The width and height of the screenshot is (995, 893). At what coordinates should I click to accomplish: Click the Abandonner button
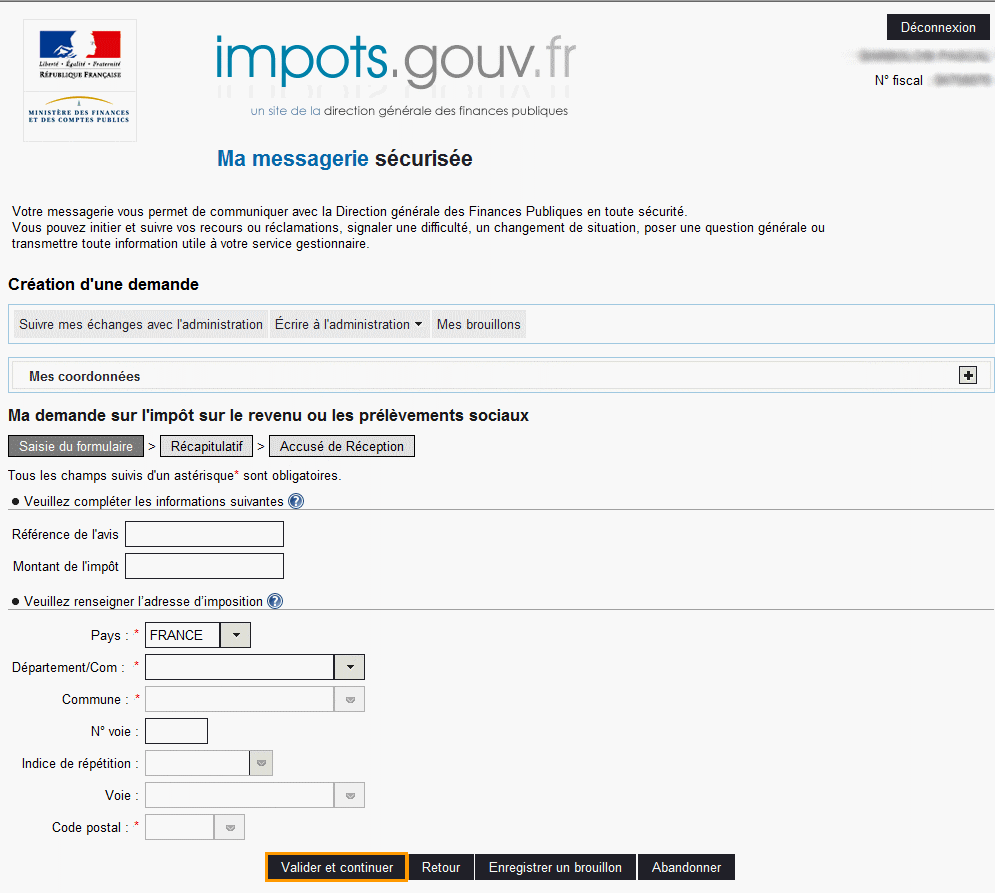687,868
